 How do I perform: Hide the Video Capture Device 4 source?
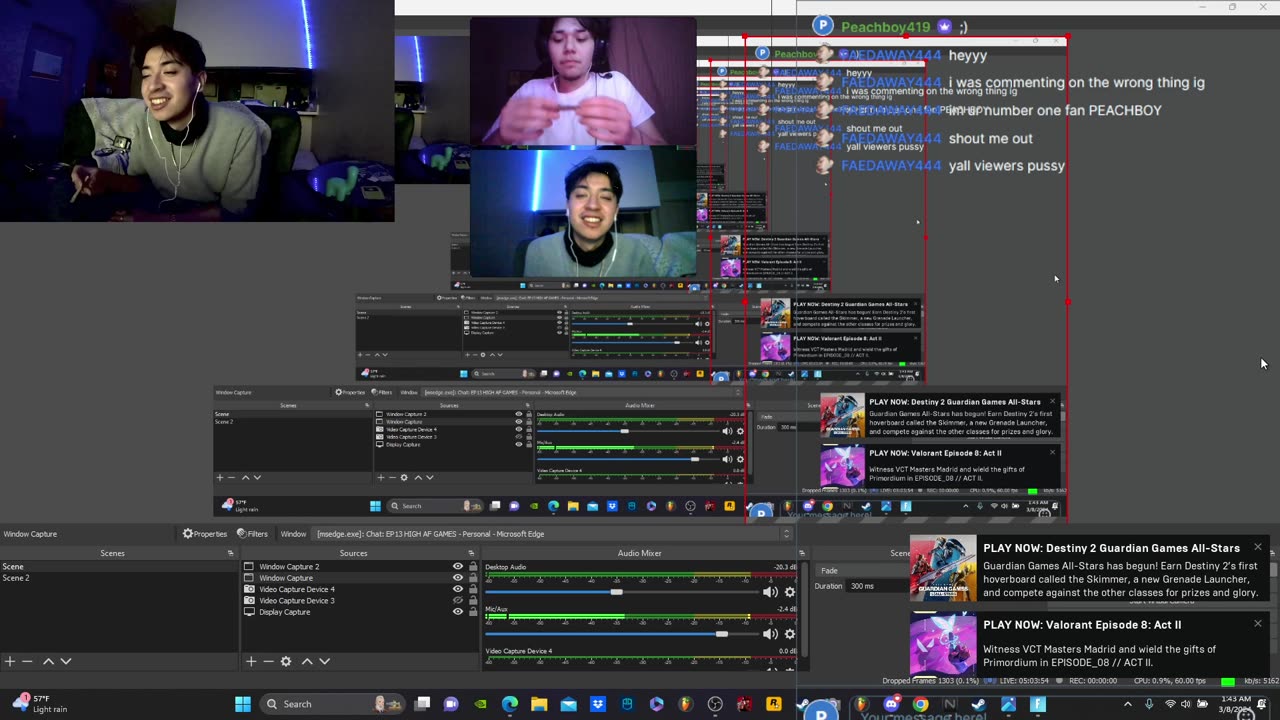[458, 589]
